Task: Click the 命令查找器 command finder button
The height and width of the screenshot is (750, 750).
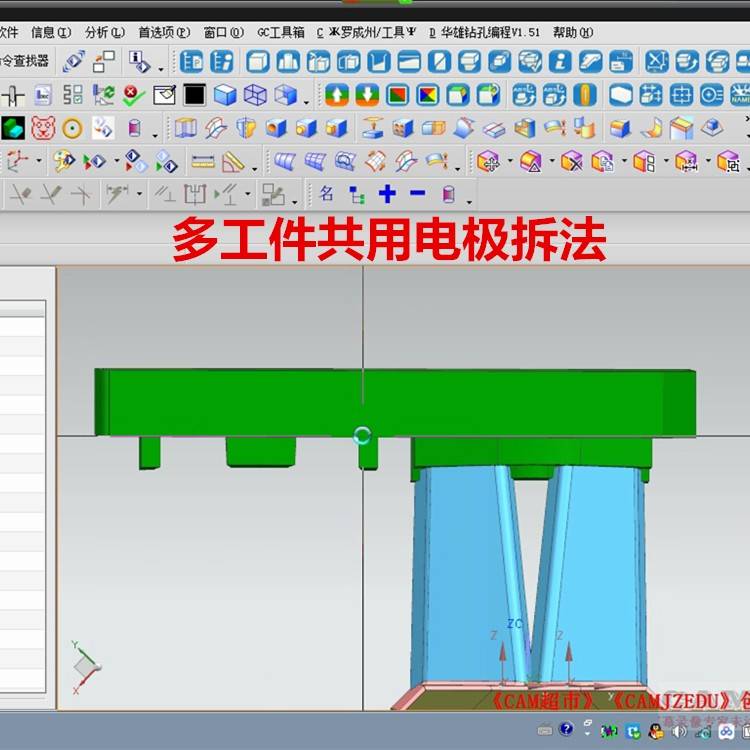Action: 24,62
